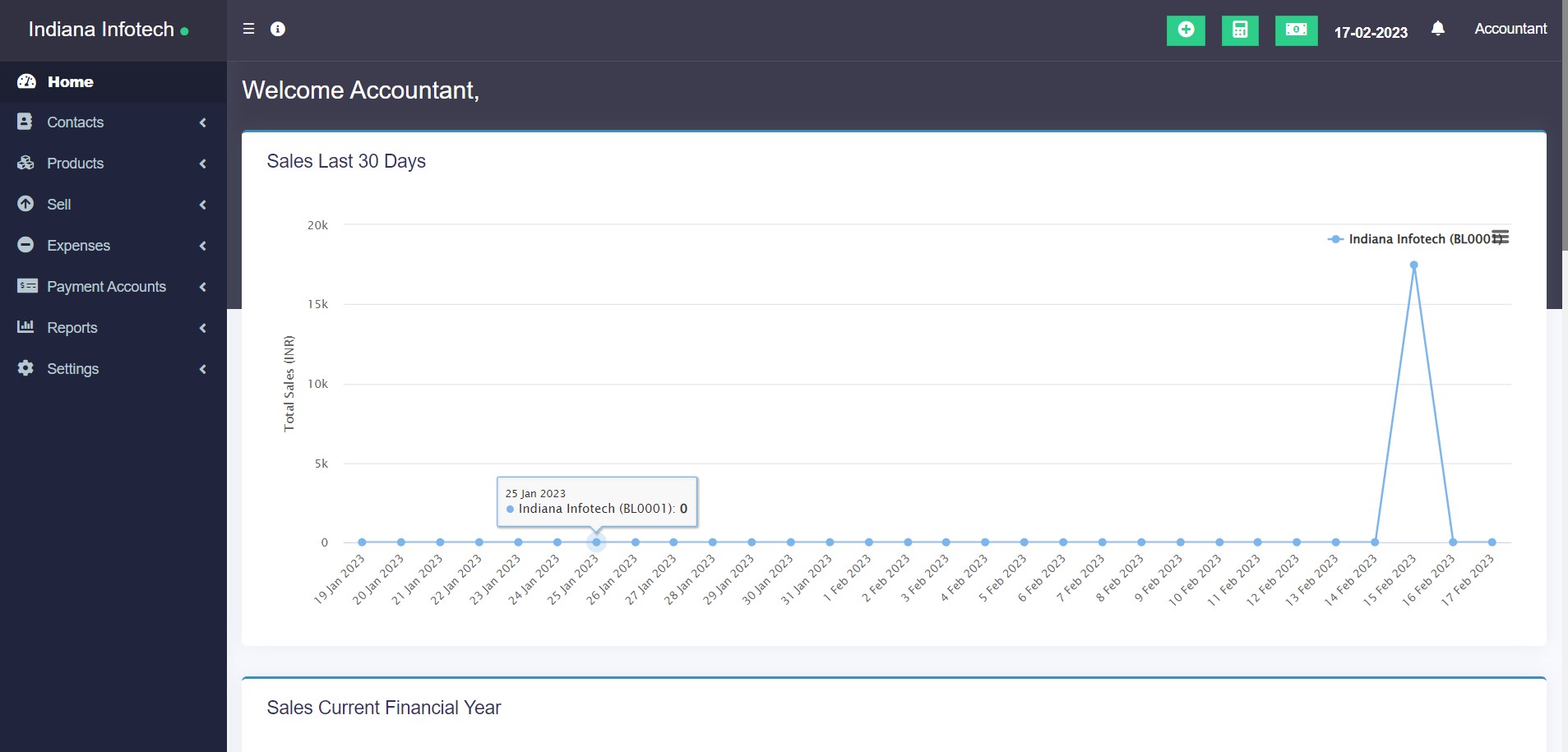This screenshot has width=1568, height=752.
Task: Open the notifications bell icon
Action: coord(1437,29)
